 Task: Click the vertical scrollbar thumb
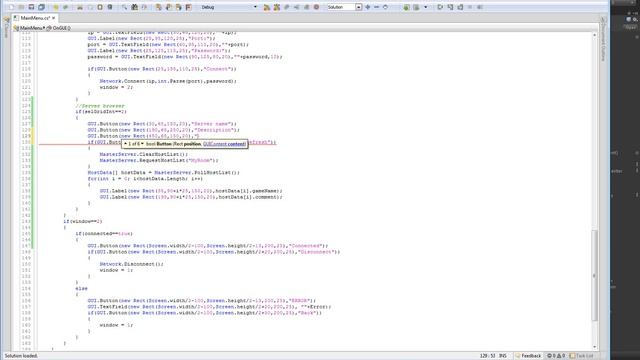[594, 276]
